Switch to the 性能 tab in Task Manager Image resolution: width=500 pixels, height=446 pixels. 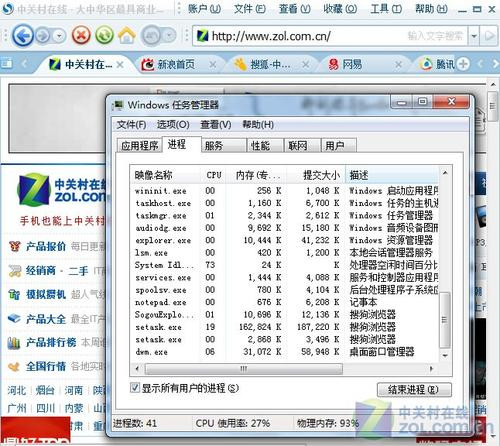coord(265,146)
